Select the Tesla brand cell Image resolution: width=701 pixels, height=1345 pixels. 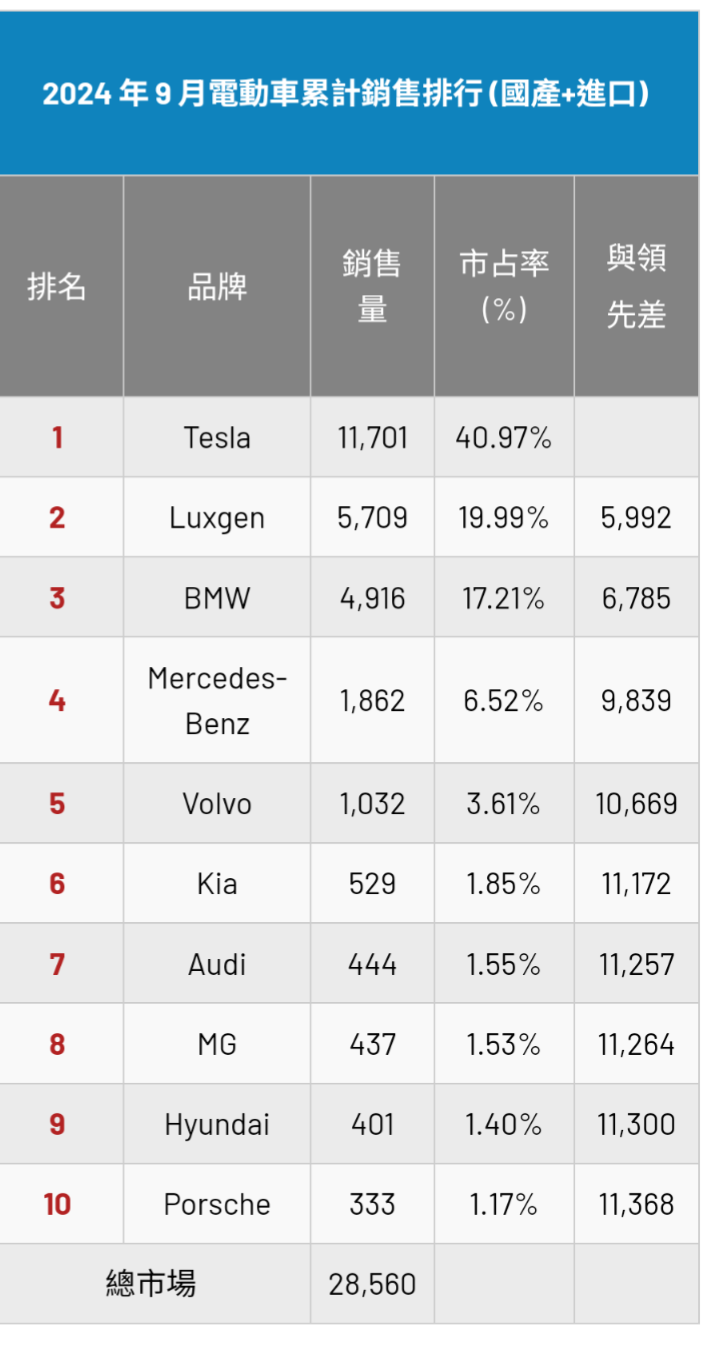point(217,437)
